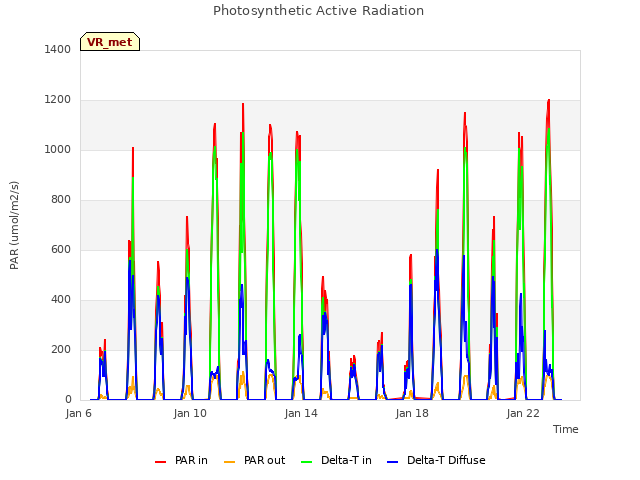Click the 800 y-axis tick label
This screenshot has width=640, height=480.
[61, 200]
